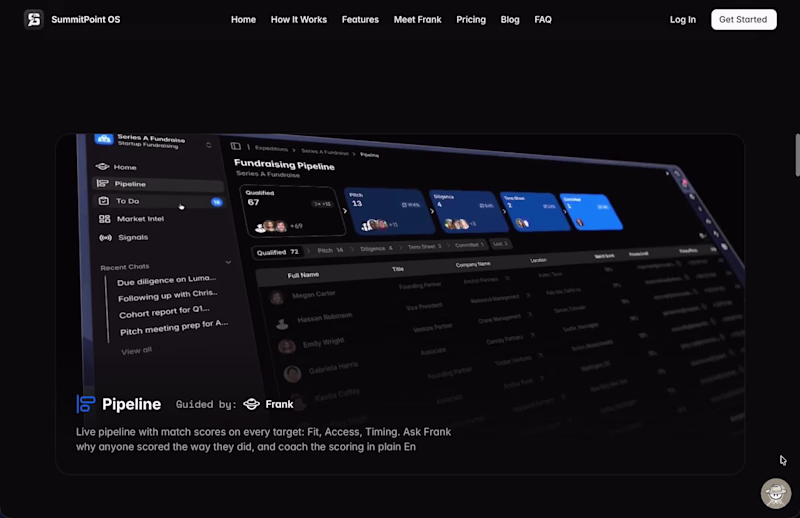The height and width of the screenshot is (518, 800).
Task: Open 'Cohort report for Q1...' chat
Action: tap(164, 311)
